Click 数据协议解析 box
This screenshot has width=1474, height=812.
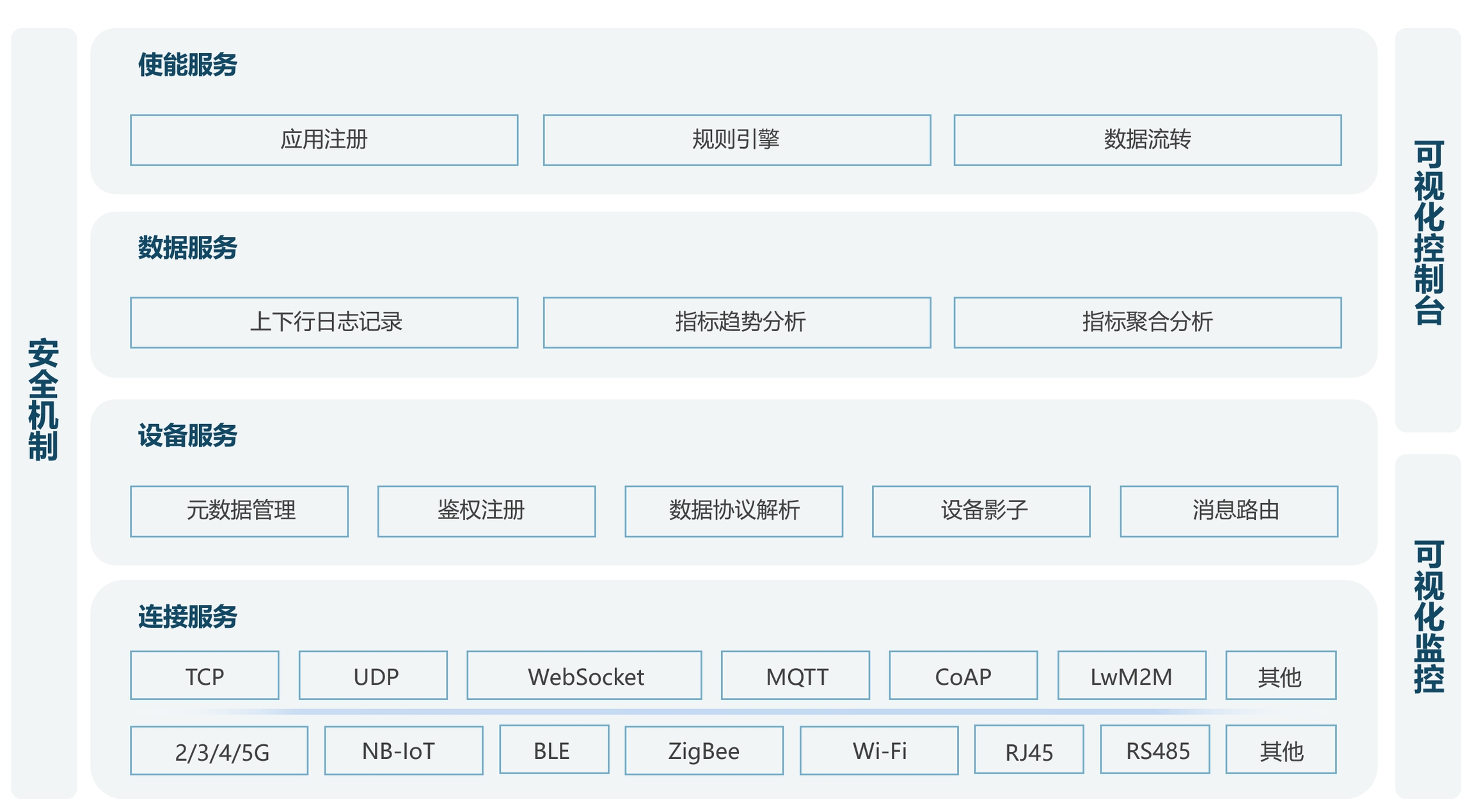(733, 511)
